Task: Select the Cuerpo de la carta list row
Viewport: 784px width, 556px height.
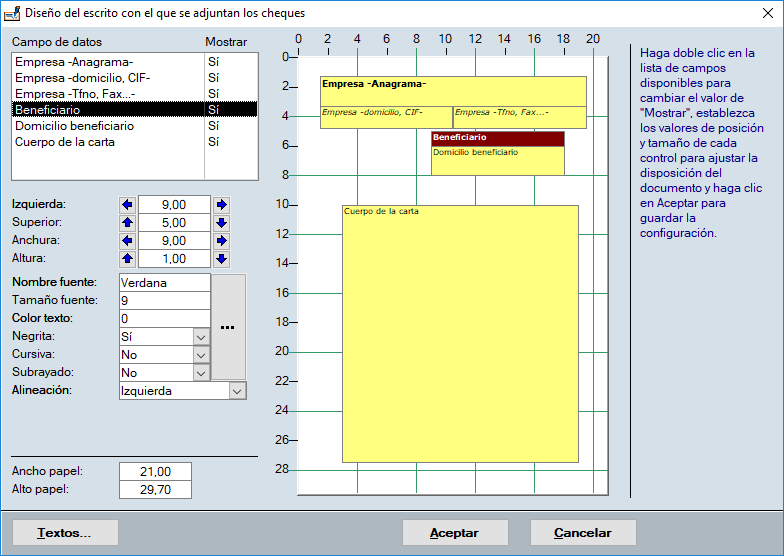Action: coord(134,142)
